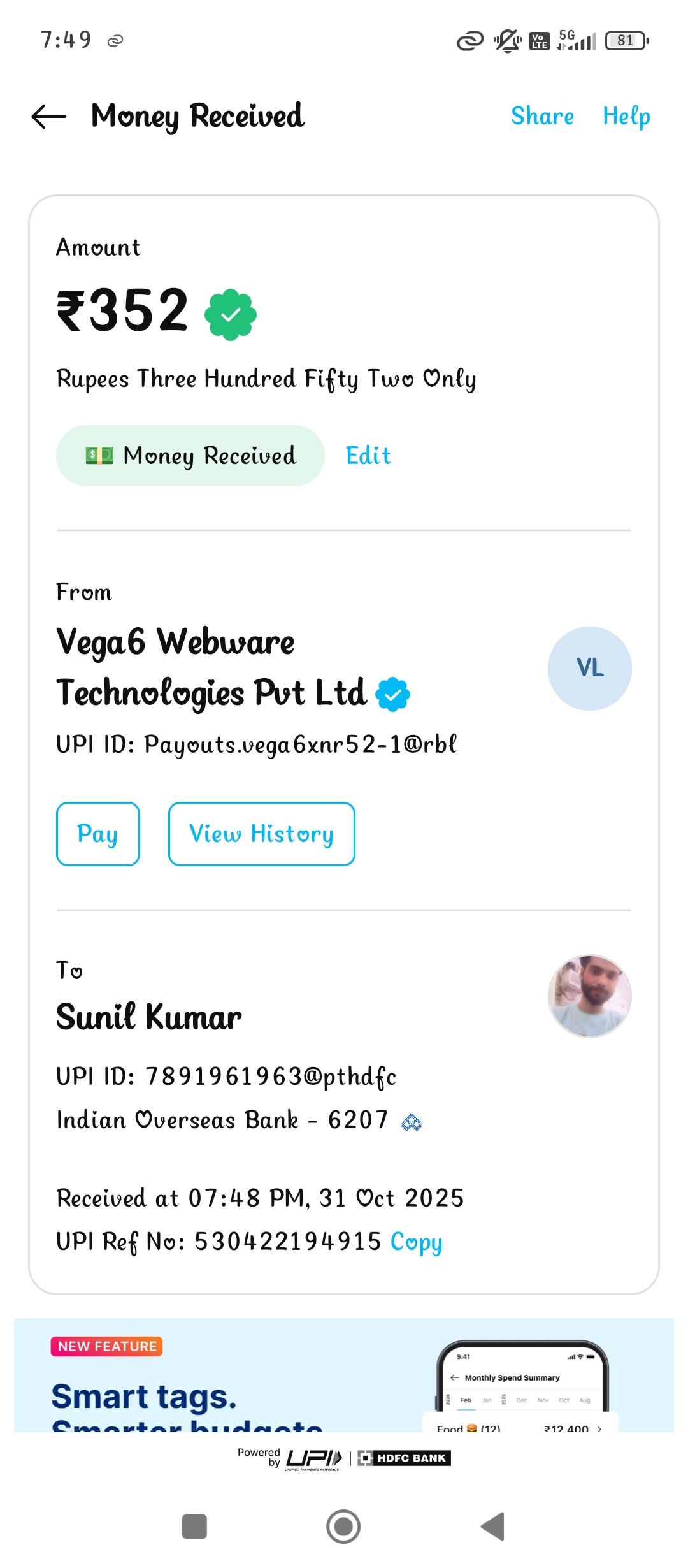The height and width of the screenshot is (1568, 688).
Task: Tap the HDFC Bank logo in footer
Action: [405, 1458]
